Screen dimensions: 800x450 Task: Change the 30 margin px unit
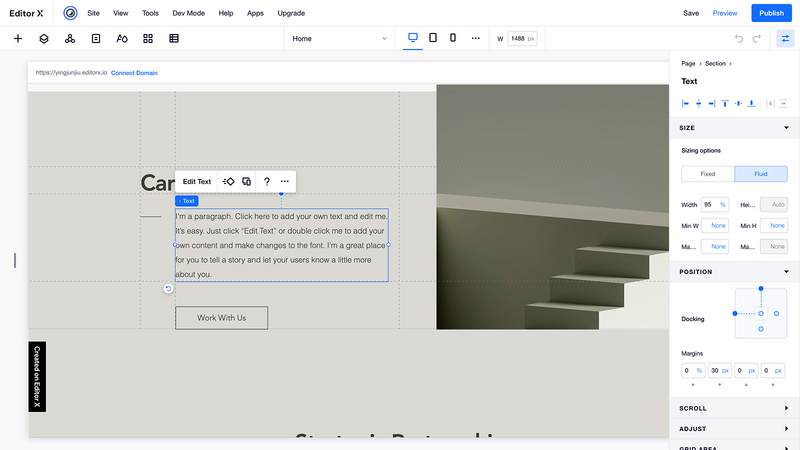725,370
